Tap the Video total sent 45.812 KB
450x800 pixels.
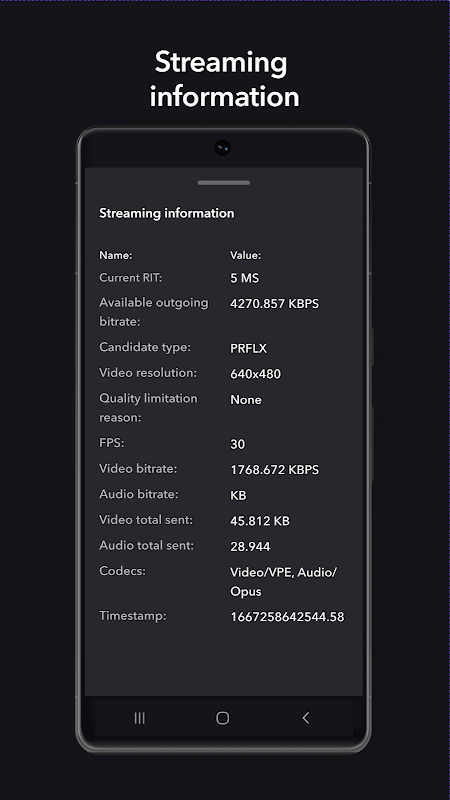(x=260, y=521)
